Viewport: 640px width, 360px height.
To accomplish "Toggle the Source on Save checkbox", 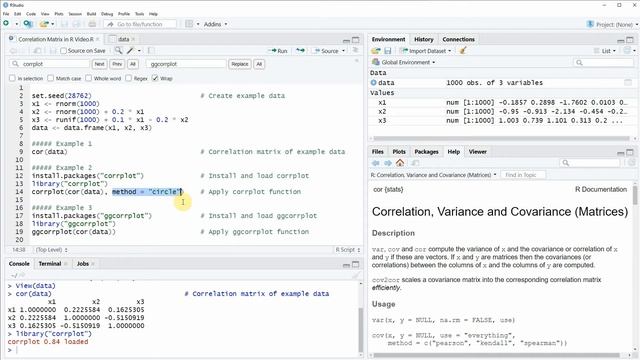I will (x=63, y=51).
